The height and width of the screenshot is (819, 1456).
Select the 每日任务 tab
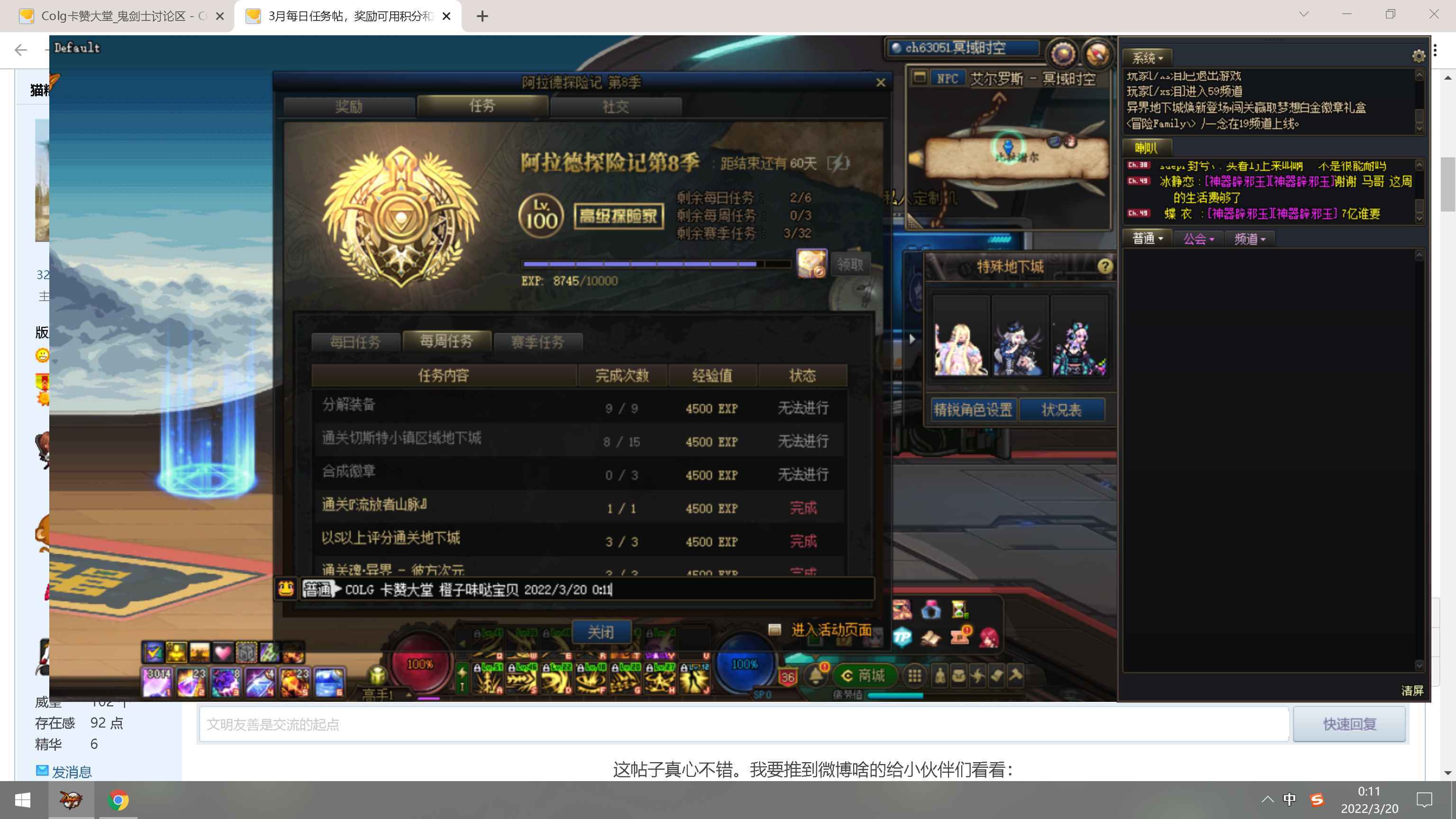(x=355, y=342)
